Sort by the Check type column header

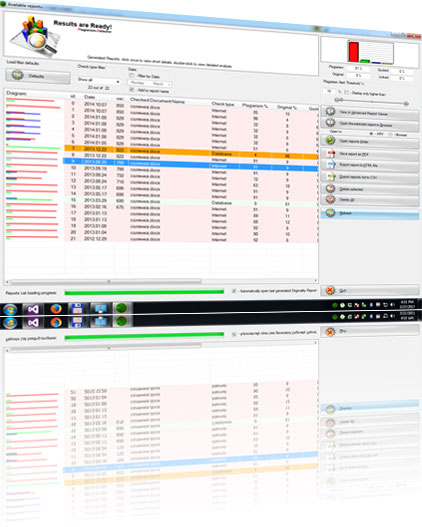(223, 104)
